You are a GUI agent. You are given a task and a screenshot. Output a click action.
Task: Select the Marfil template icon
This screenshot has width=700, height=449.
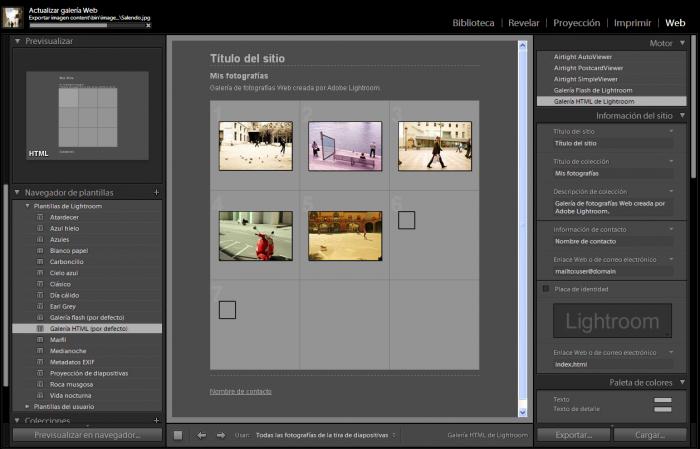pos(40,340)
